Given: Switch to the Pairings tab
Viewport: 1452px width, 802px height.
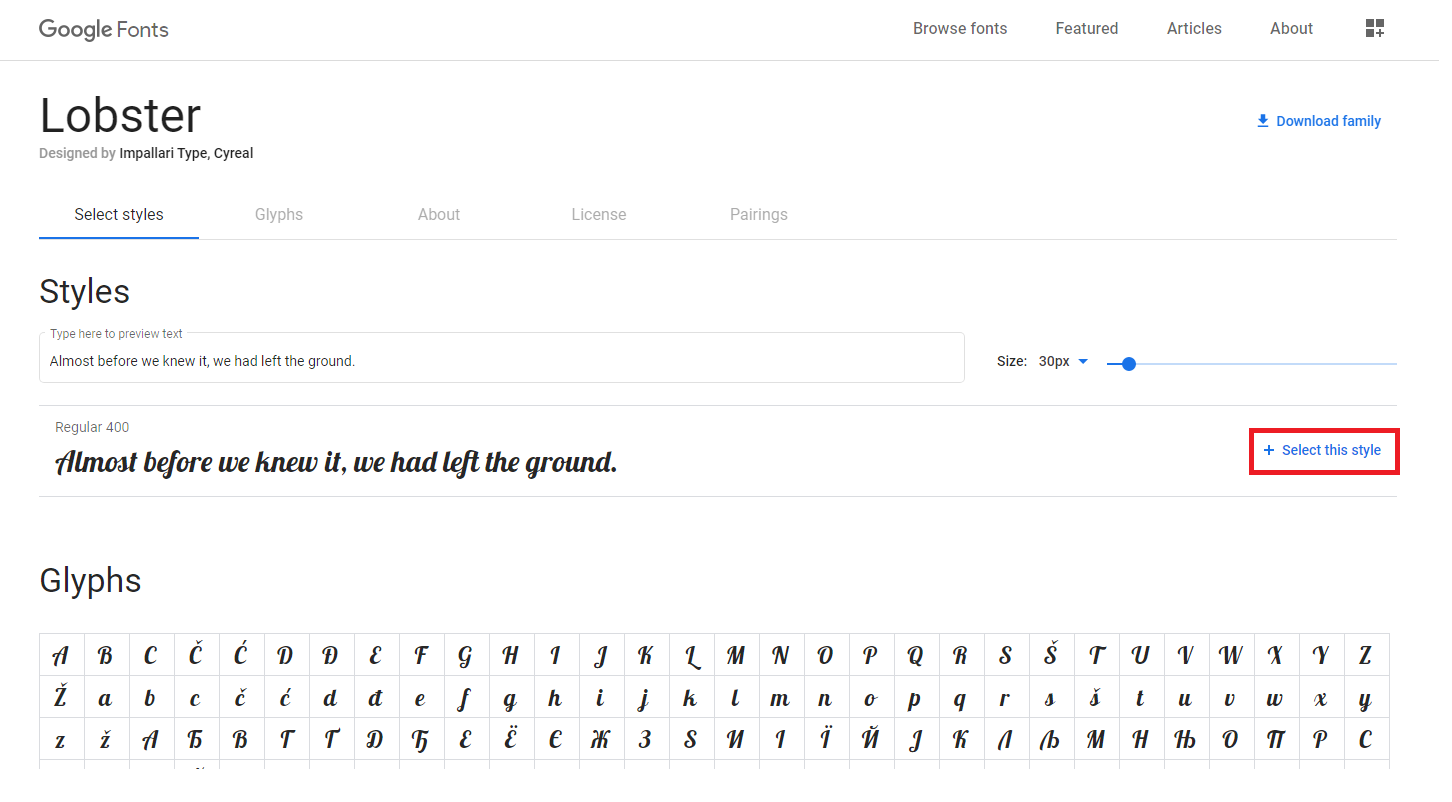Looking at the screenshot, I should 759,214.
